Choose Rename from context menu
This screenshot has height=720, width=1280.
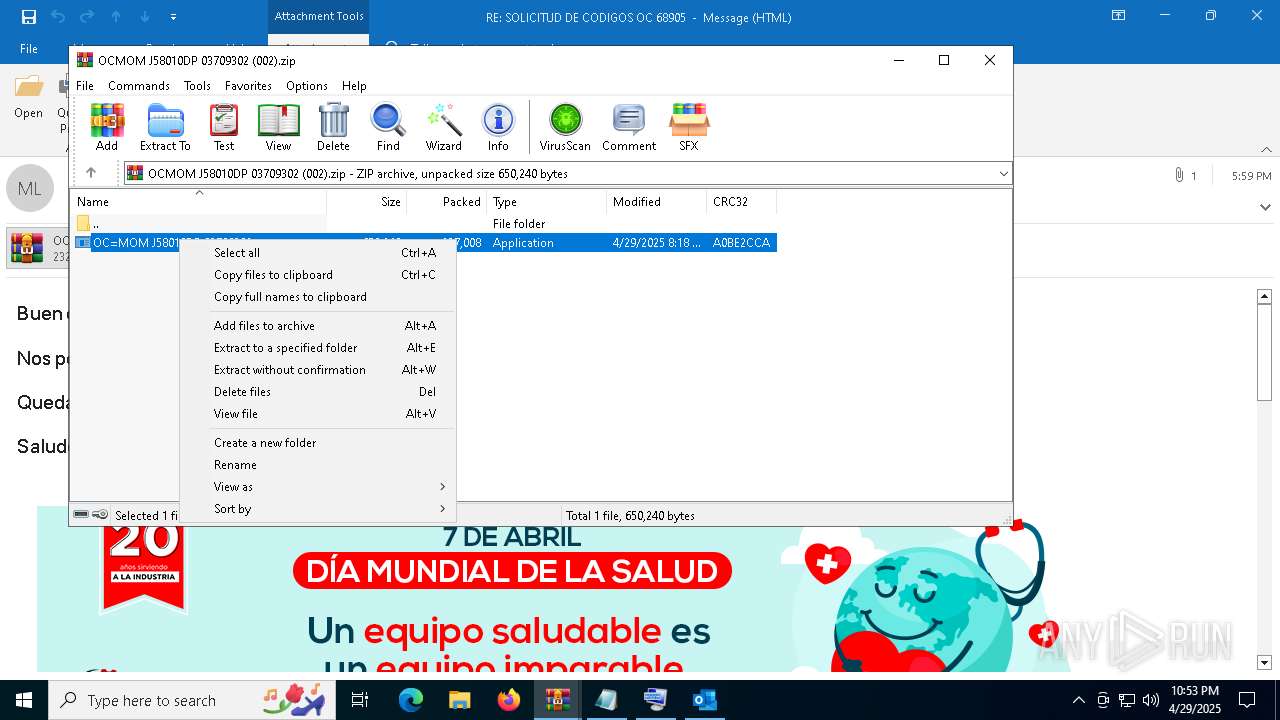click(x=320, y=465)
